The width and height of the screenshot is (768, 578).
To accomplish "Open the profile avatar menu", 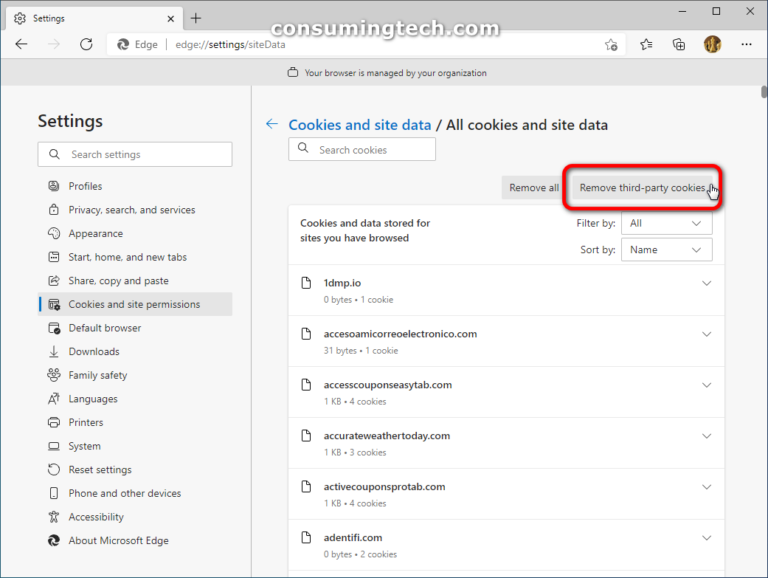I will pyautogui.click(x=712, y=45).
